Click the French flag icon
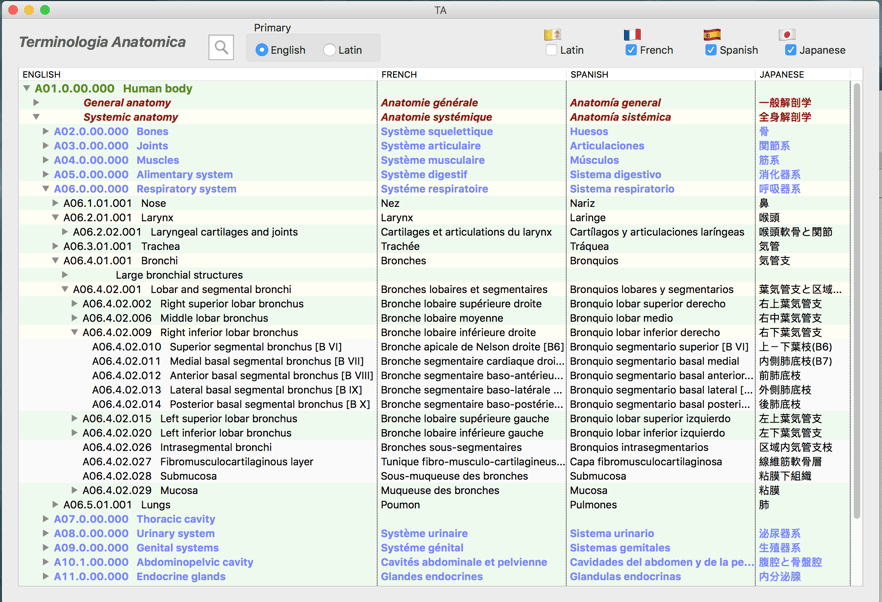Screen dimensions: 882x602 pos(632,34)
